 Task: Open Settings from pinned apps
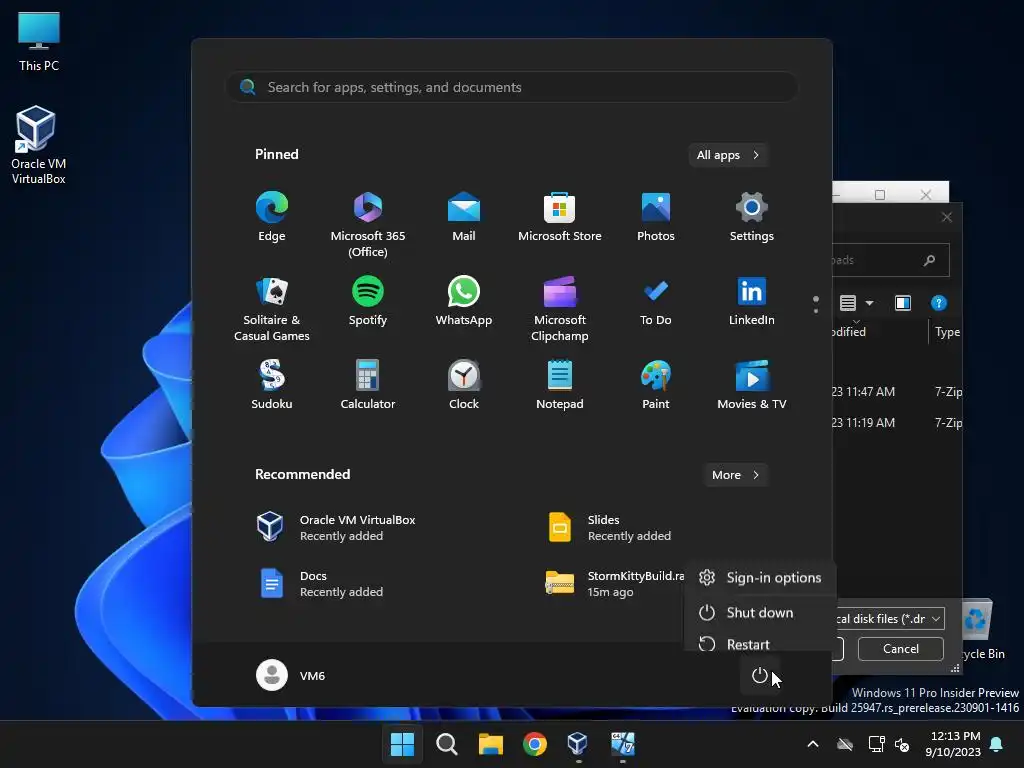coord(752,217)
